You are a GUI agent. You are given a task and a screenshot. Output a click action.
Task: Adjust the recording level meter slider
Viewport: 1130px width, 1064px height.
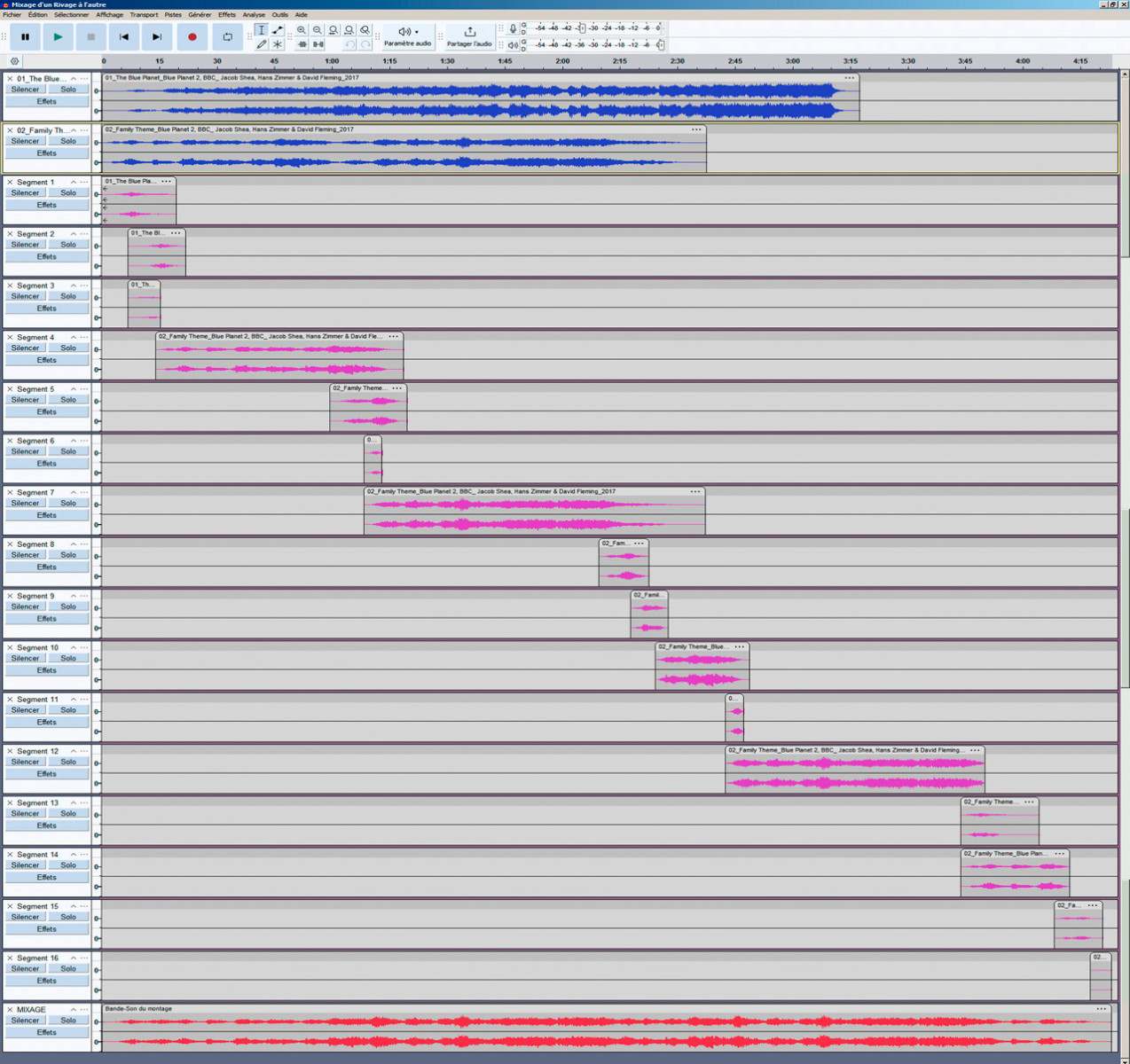point(582,28)
